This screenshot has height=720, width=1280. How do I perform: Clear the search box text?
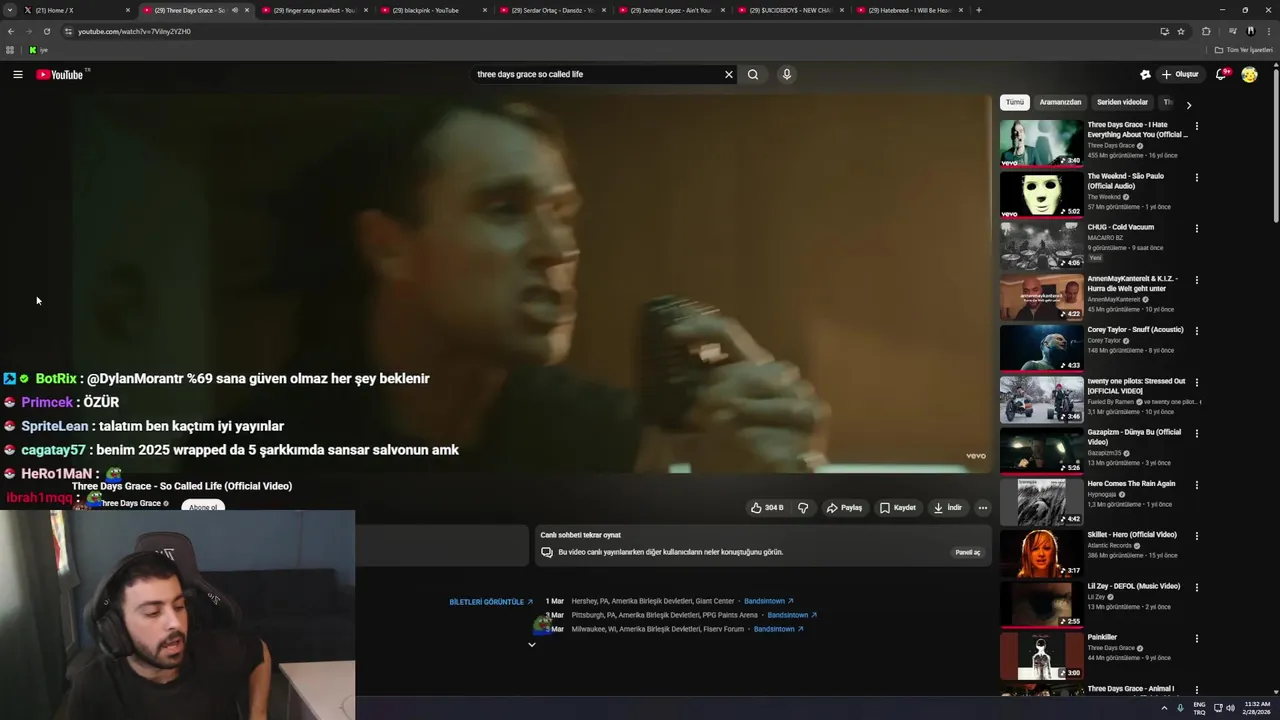tap(729, 74)
